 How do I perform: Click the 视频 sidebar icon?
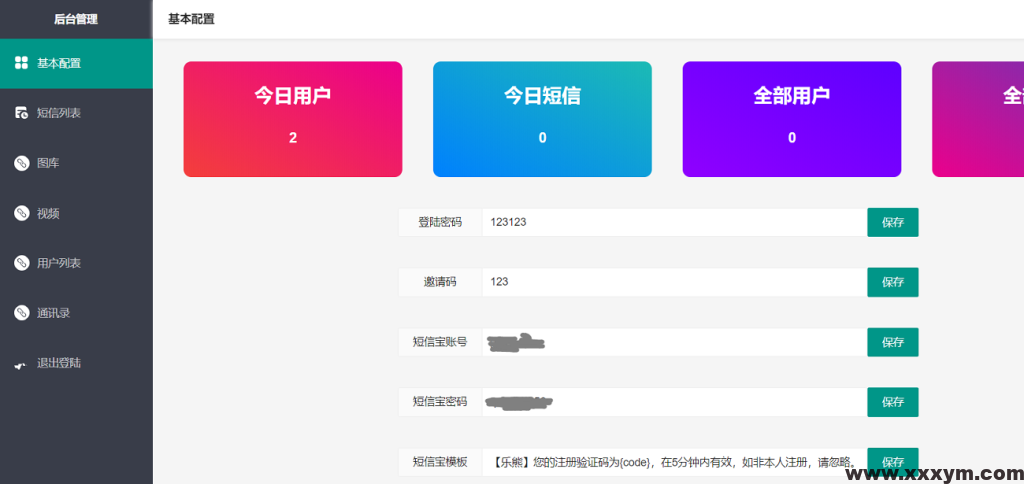[21, 213]
